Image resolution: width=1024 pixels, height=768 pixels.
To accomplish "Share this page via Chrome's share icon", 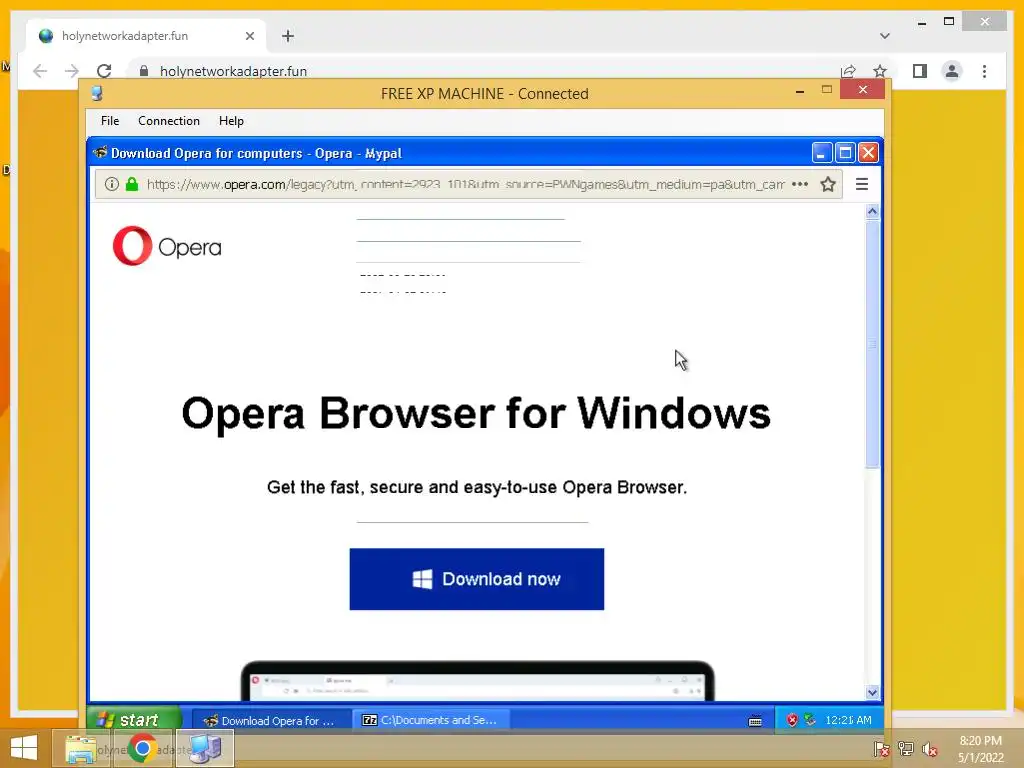I will [848, 71].
